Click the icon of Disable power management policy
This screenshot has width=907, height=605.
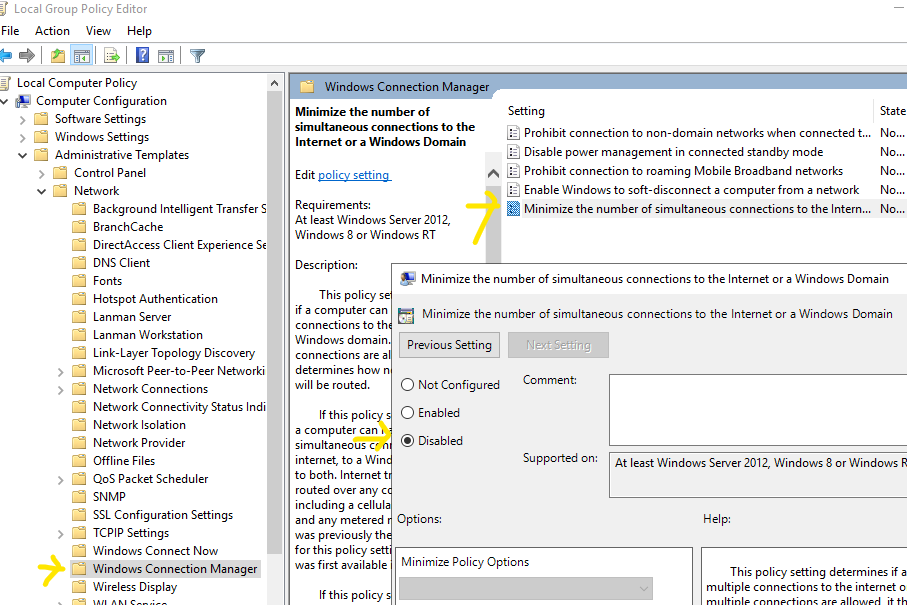click(x=513, y=152)
